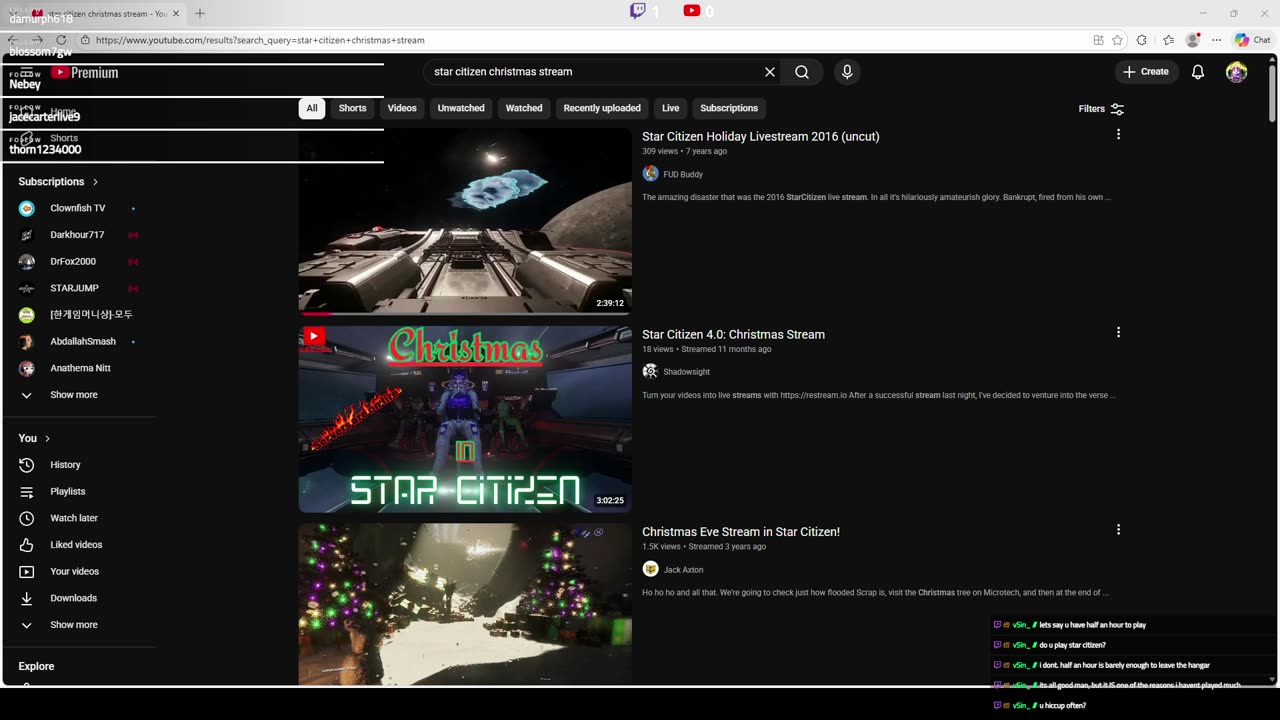The height and width of the screenshot is (720, 1280).
Task: Click the browser address bar URL
Action: (260, 40)
